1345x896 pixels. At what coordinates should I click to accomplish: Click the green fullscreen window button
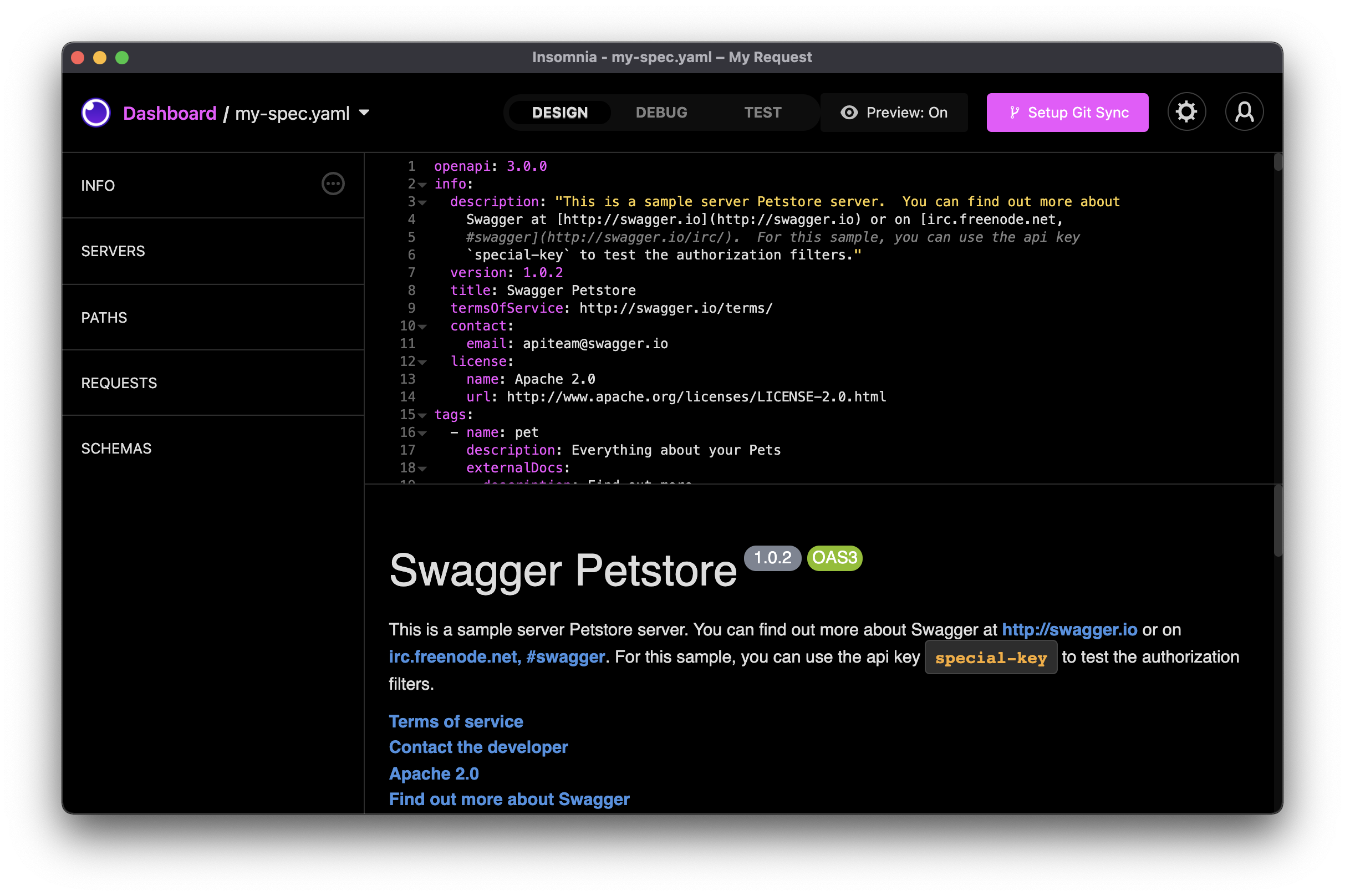(122, 58)
